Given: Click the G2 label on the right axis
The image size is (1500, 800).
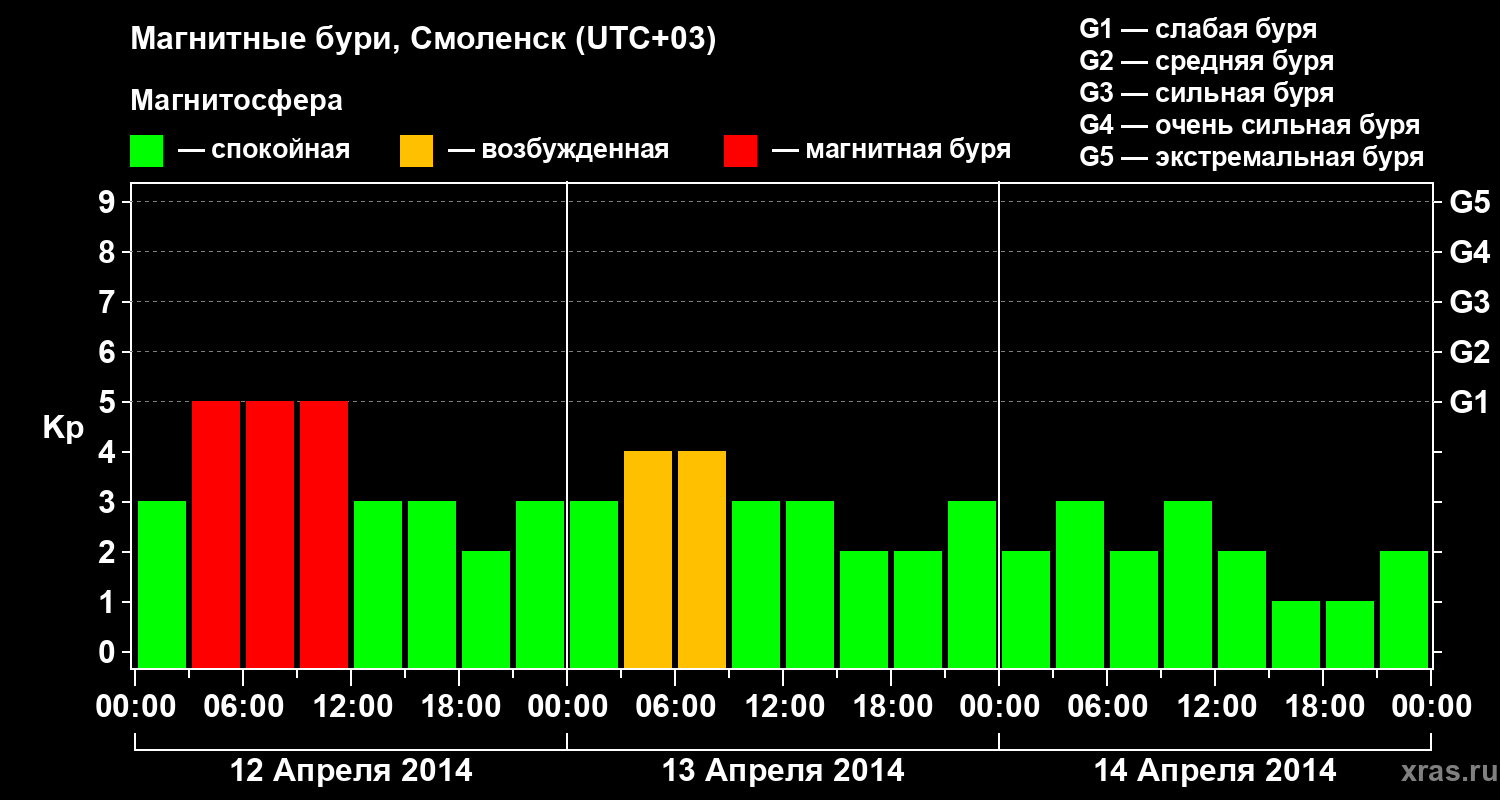Looking at the screenshot, I should click(1470, 352).
